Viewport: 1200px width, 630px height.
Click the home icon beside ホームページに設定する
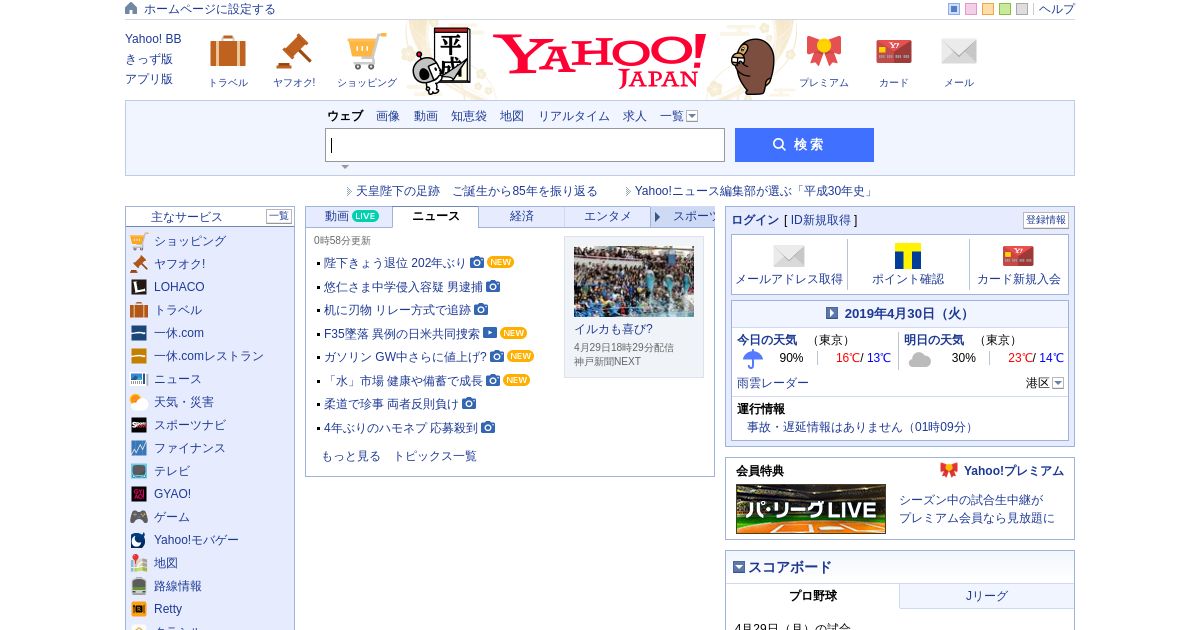point(131,8)
